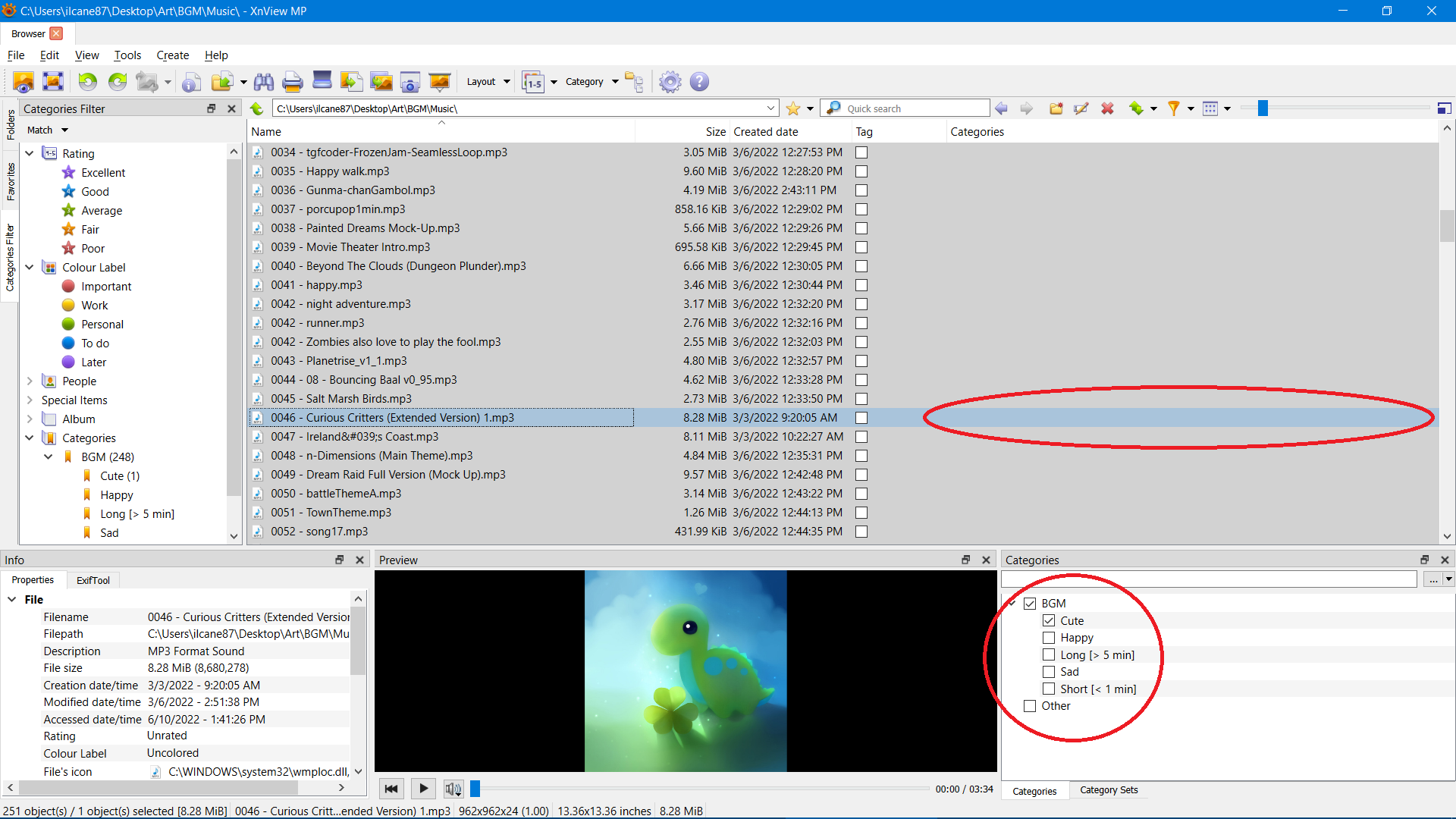Viewport: 1456px width, 819px height.
Task: Switch to the Category Sets tab
Action: tap(1109, 790)
